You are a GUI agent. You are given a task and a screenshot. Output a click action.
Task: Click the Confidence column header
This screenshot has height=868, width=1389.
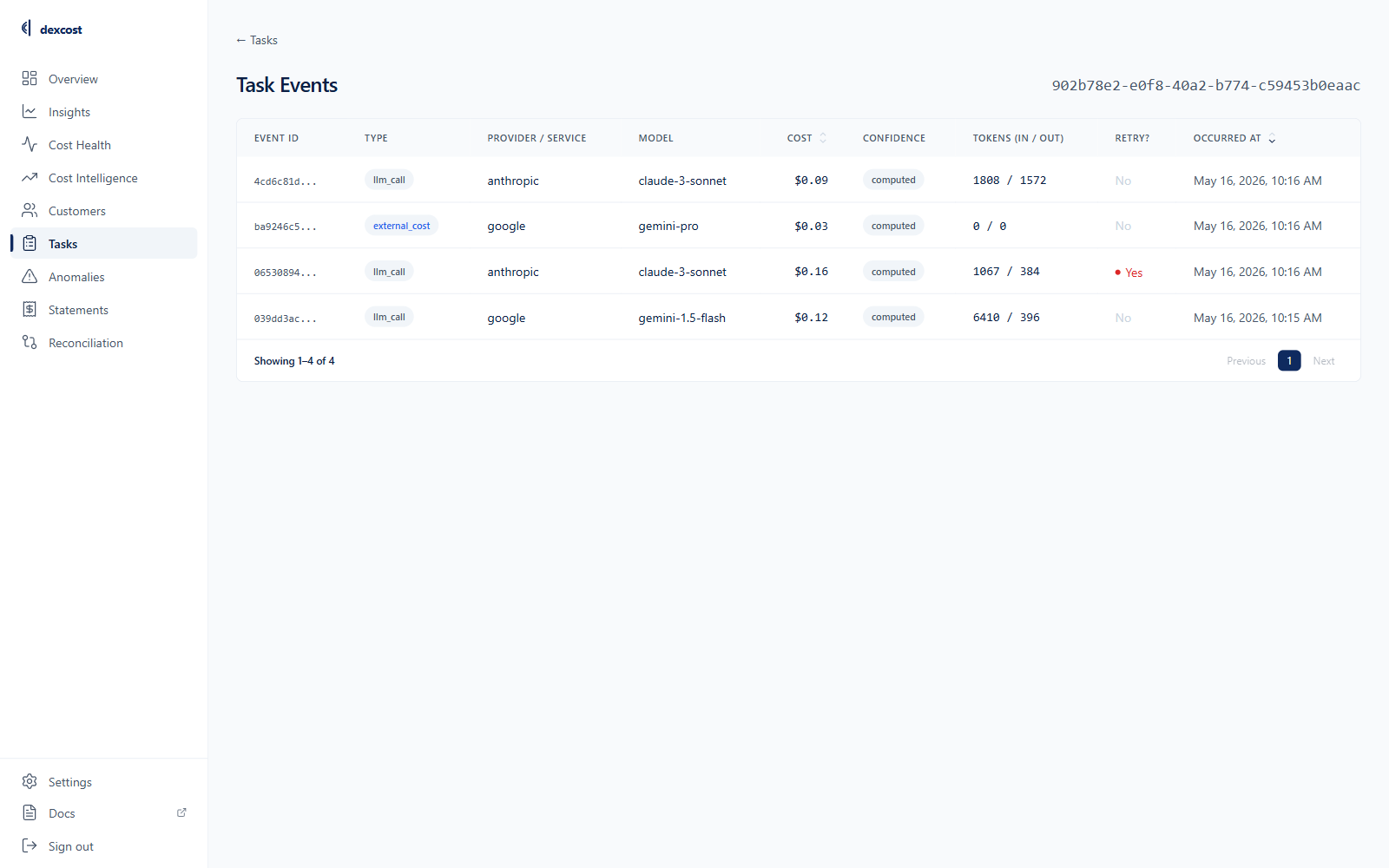[894, 138]
